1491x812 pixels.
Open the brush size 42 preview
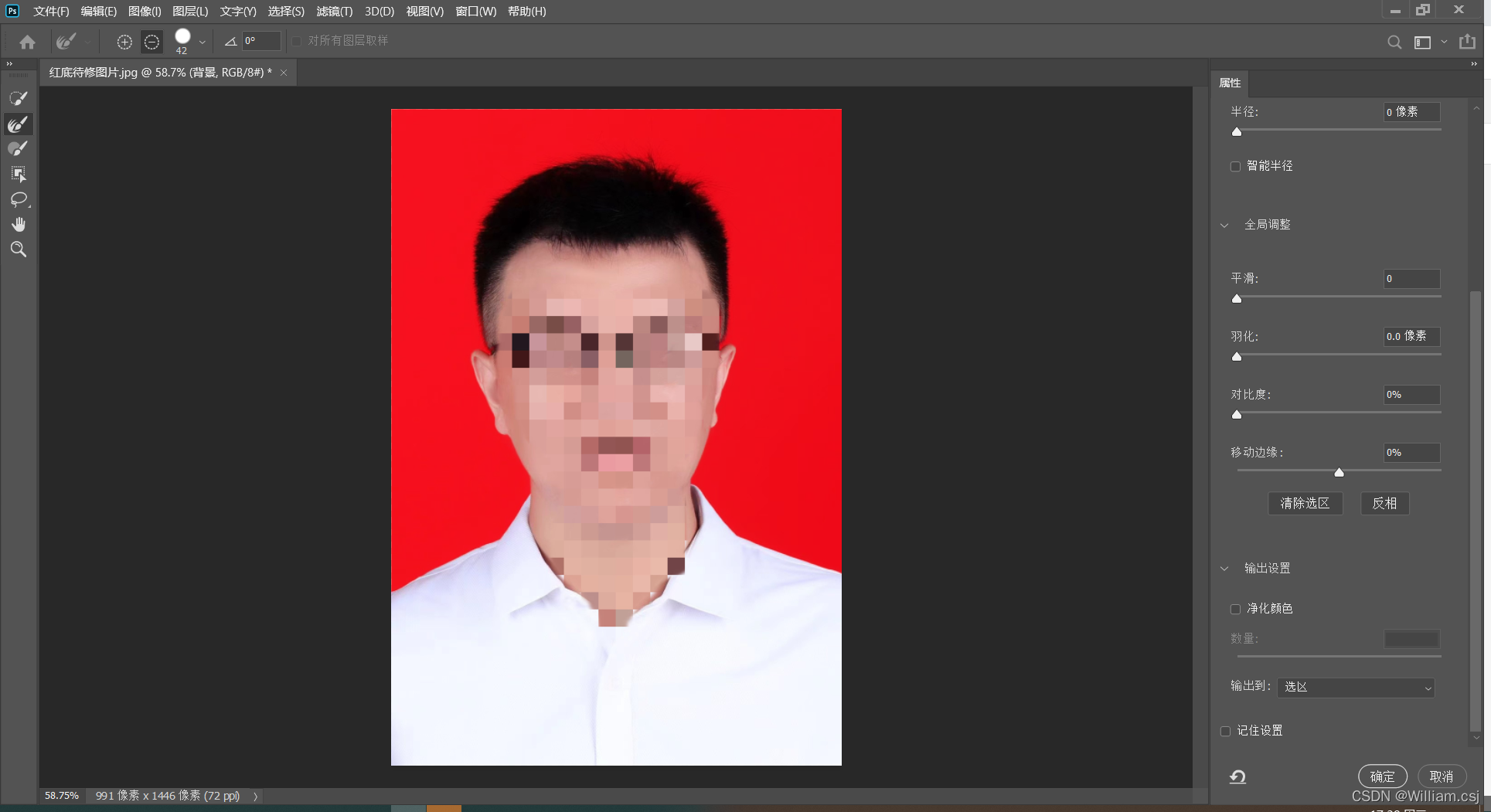click(182, 41)
